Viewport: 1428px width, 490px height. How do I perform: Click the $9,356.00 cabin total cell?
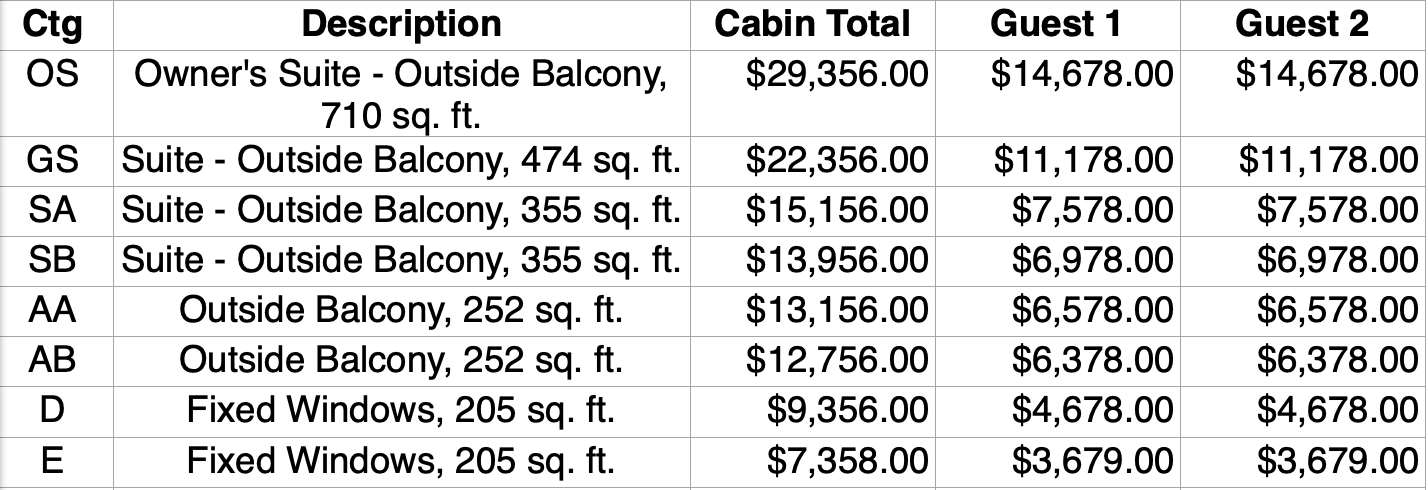[847, 410]
